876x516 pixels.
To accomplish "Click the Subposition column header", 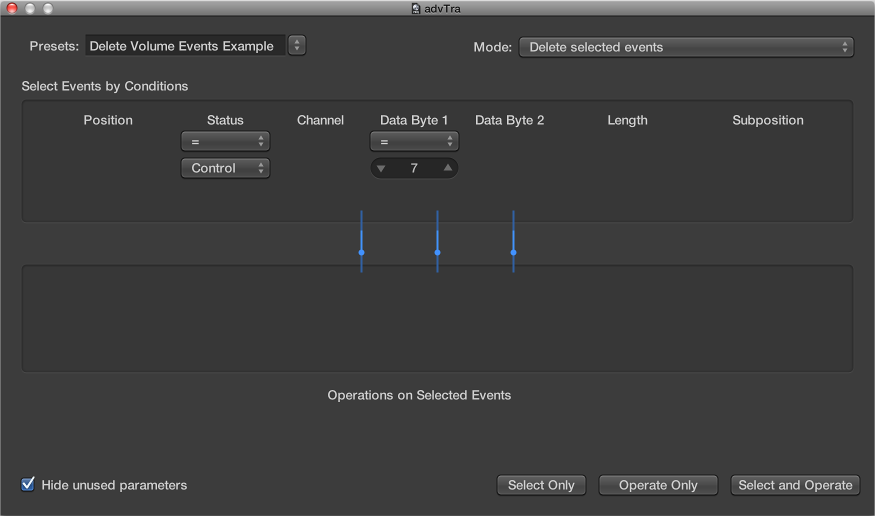I will coord(768,120).
